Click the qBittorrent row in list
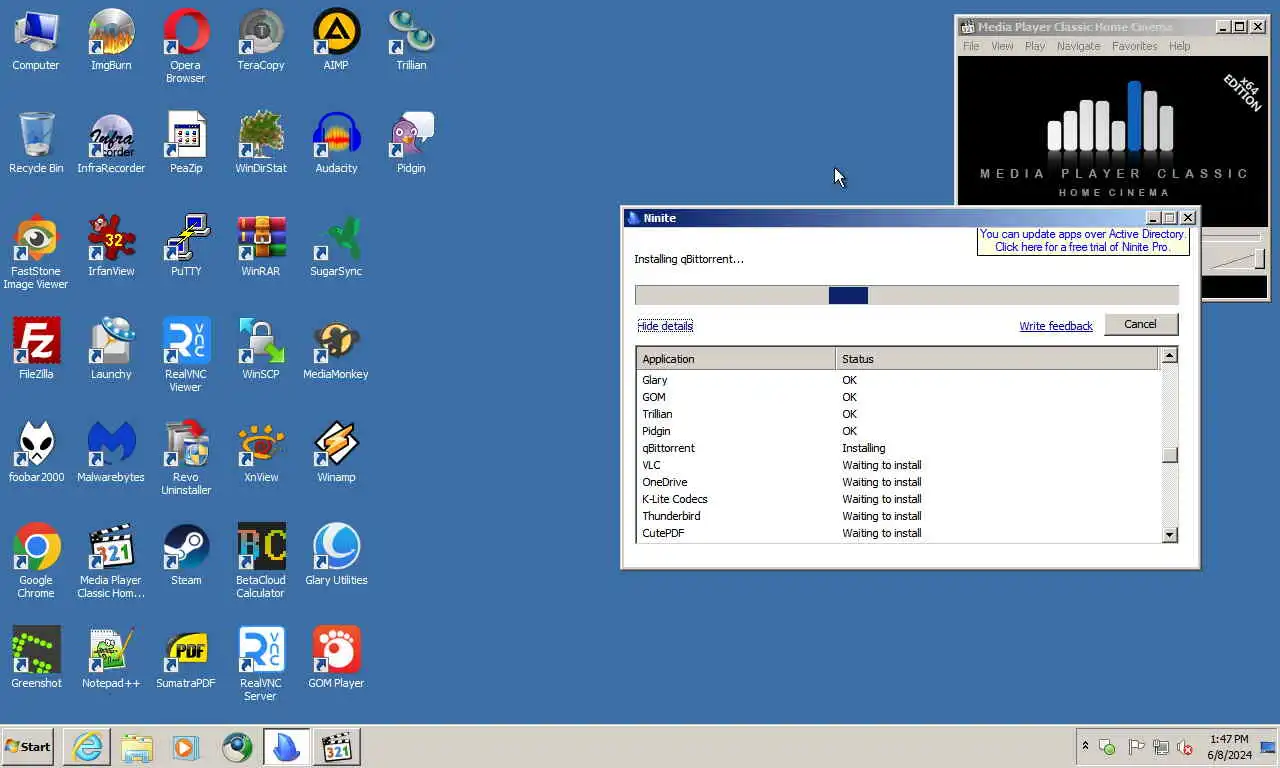1280x768 pixels. (898, 448)
